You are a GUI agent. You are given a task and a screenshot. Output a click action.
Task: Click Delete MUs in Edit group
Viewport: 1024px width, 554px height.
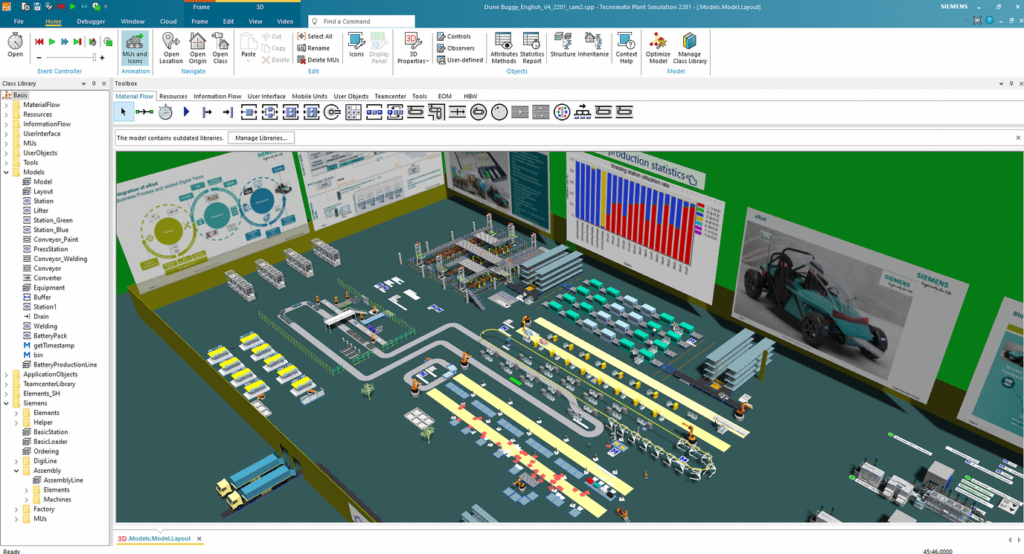coord(318,60)
